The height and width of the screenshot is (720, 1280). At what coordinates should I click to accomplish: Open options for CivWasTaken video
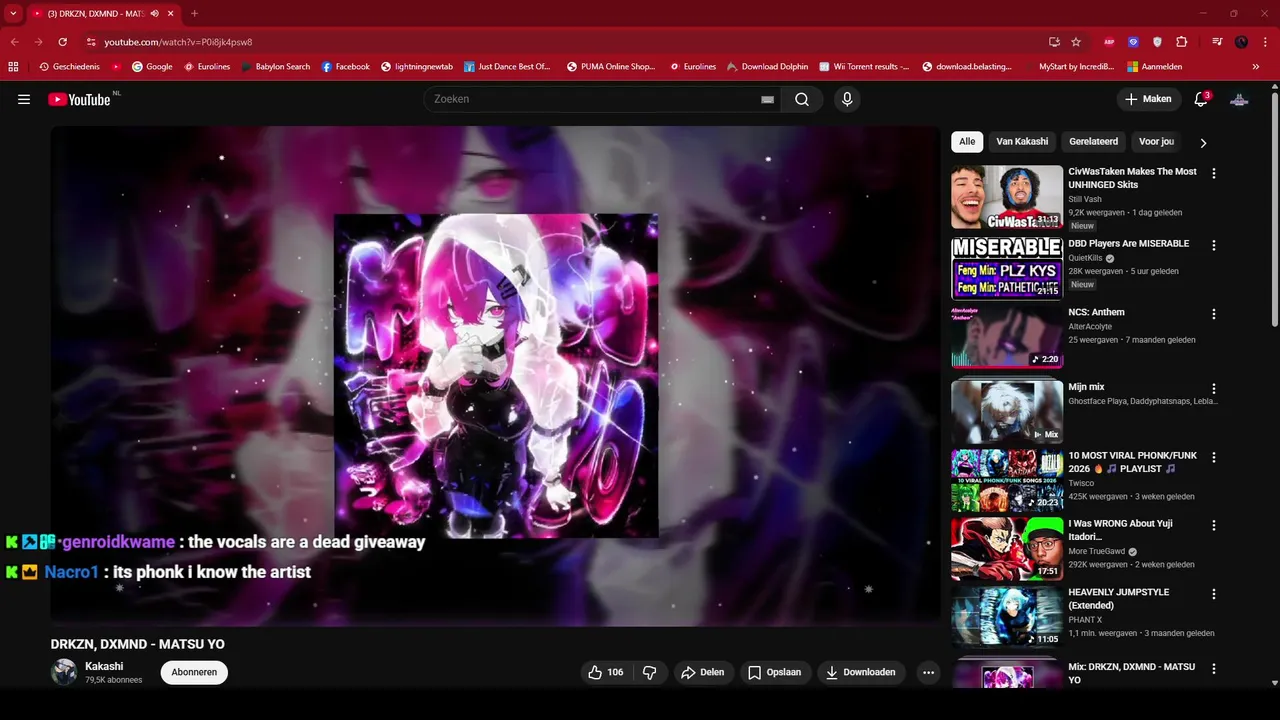tap(1214, 173)
